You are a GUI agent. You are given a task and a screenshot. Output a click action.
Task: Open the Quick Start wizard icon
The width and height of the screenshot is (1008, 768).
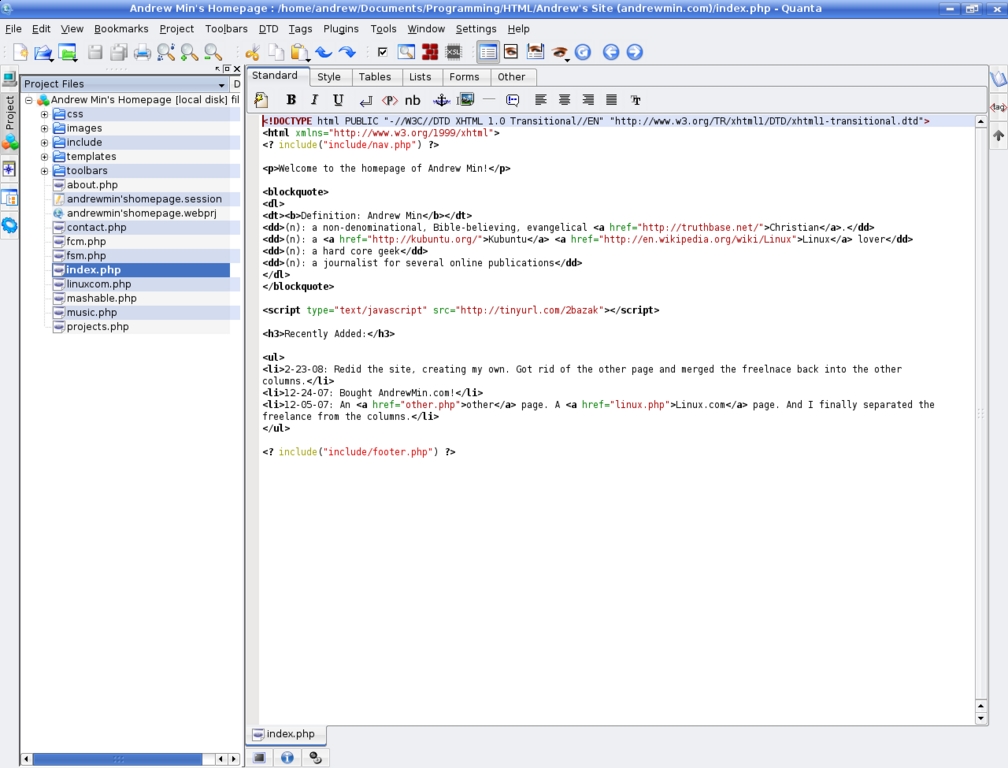260,100
